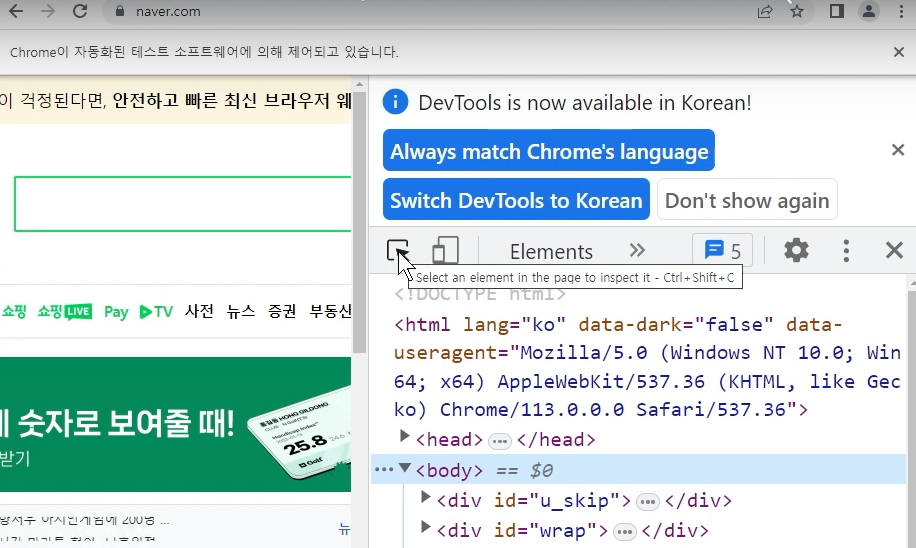Click Switch DevTools to Korean
916x548 pixels.
pos(516,199)
